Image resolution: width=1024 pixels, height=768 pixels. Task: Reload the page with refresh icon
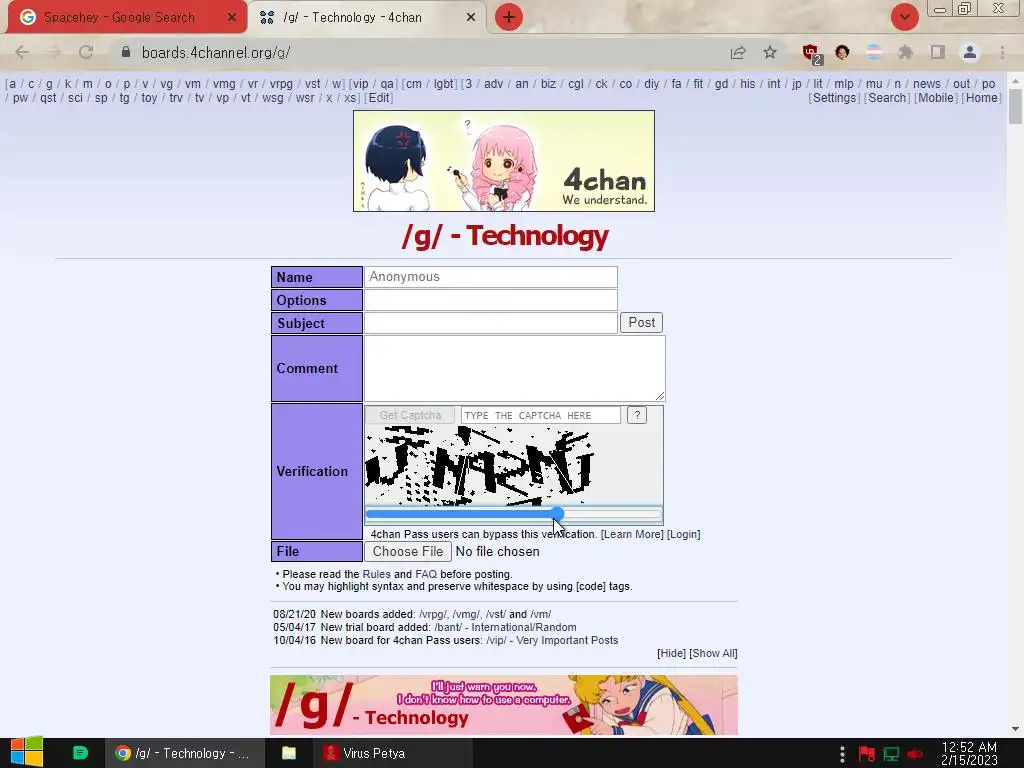[86, 52]
